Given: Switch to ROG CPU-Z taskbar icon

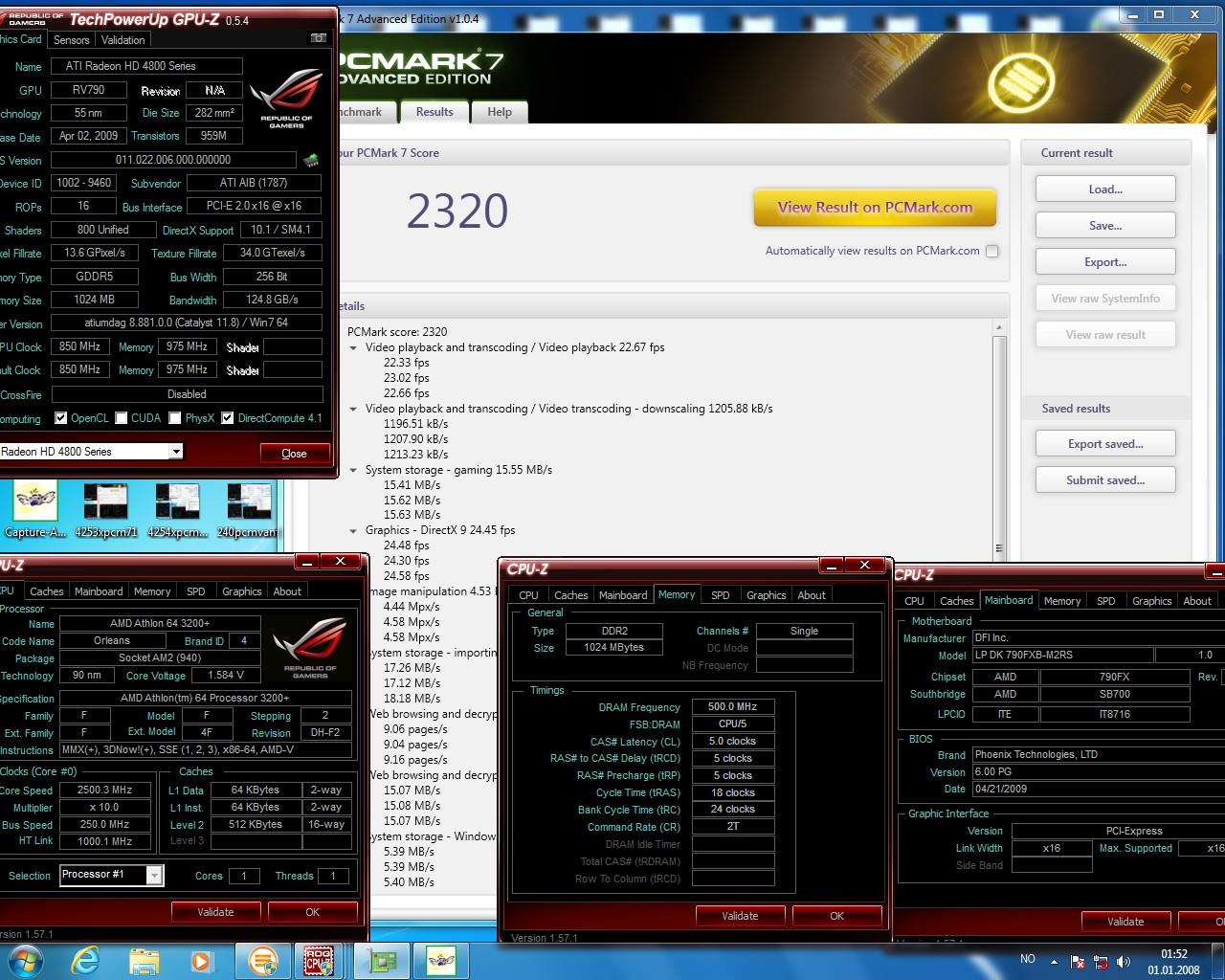Looking at the screenshot, I should pos(319,960).
